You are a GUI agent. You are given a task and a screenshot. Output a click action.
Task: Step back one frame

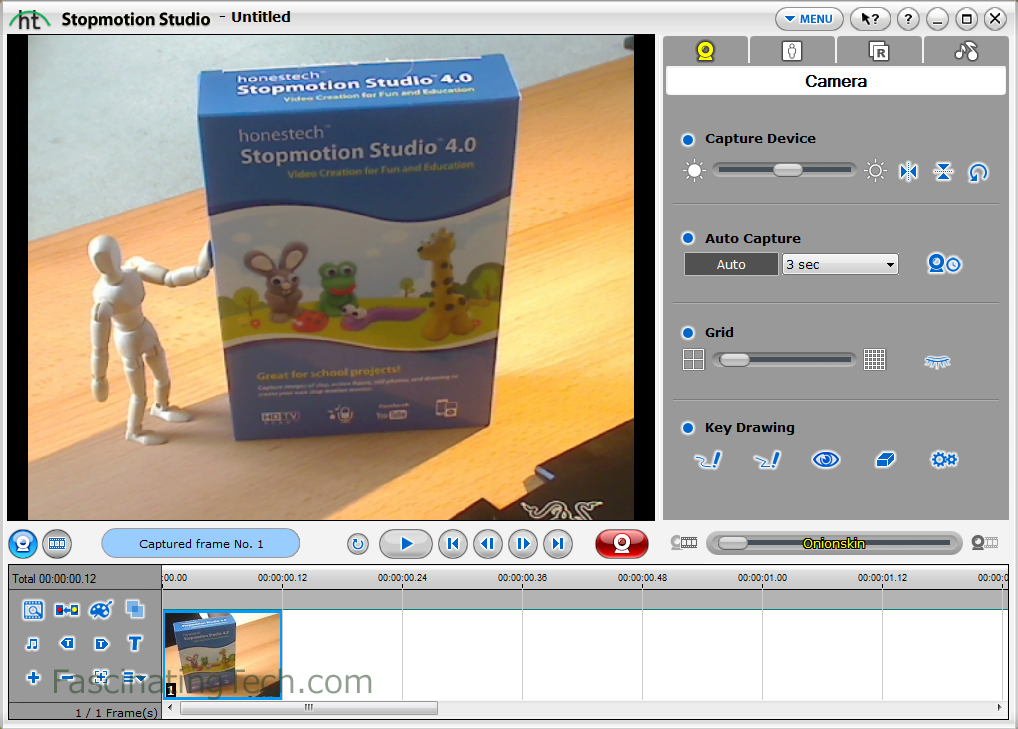point(488,543)
